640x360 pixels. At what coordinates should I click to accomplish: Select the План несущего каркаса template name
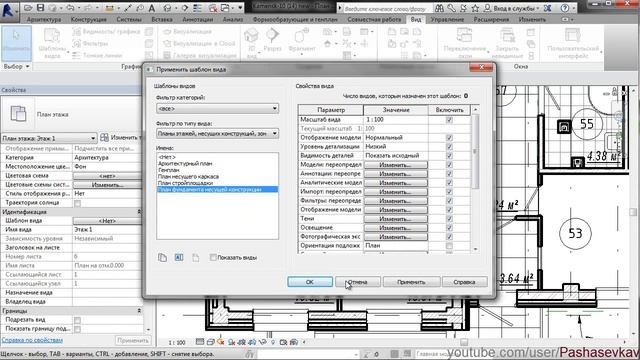pos(188,176)
